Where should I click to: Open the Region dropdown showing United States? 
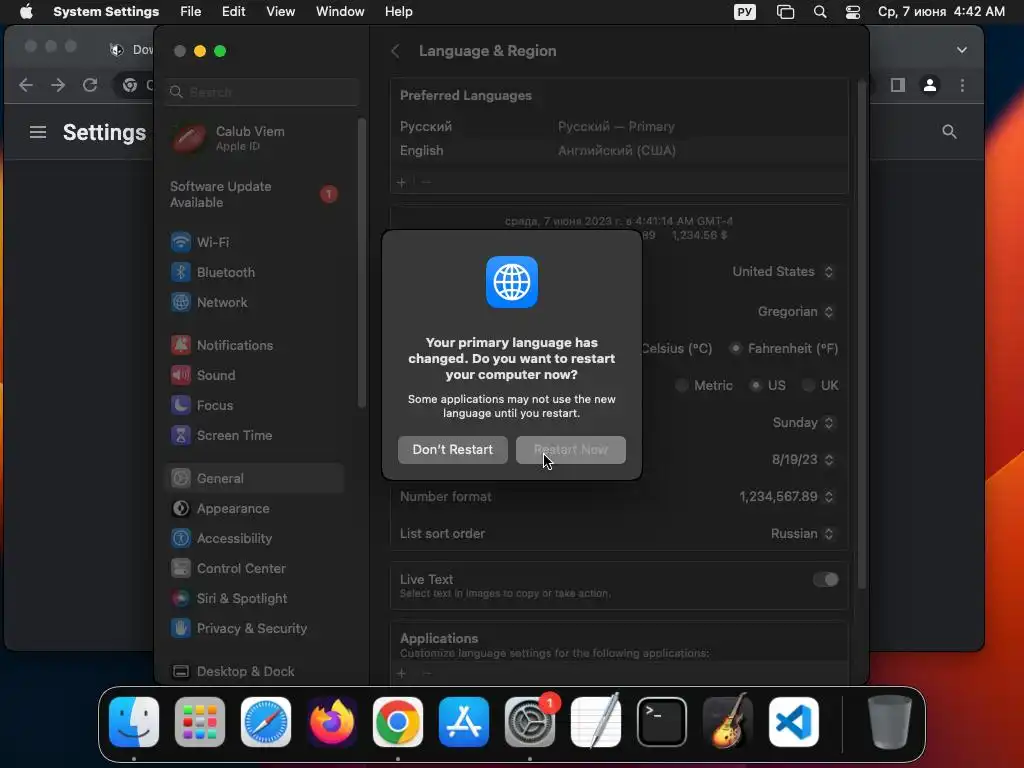coord(782,272)
